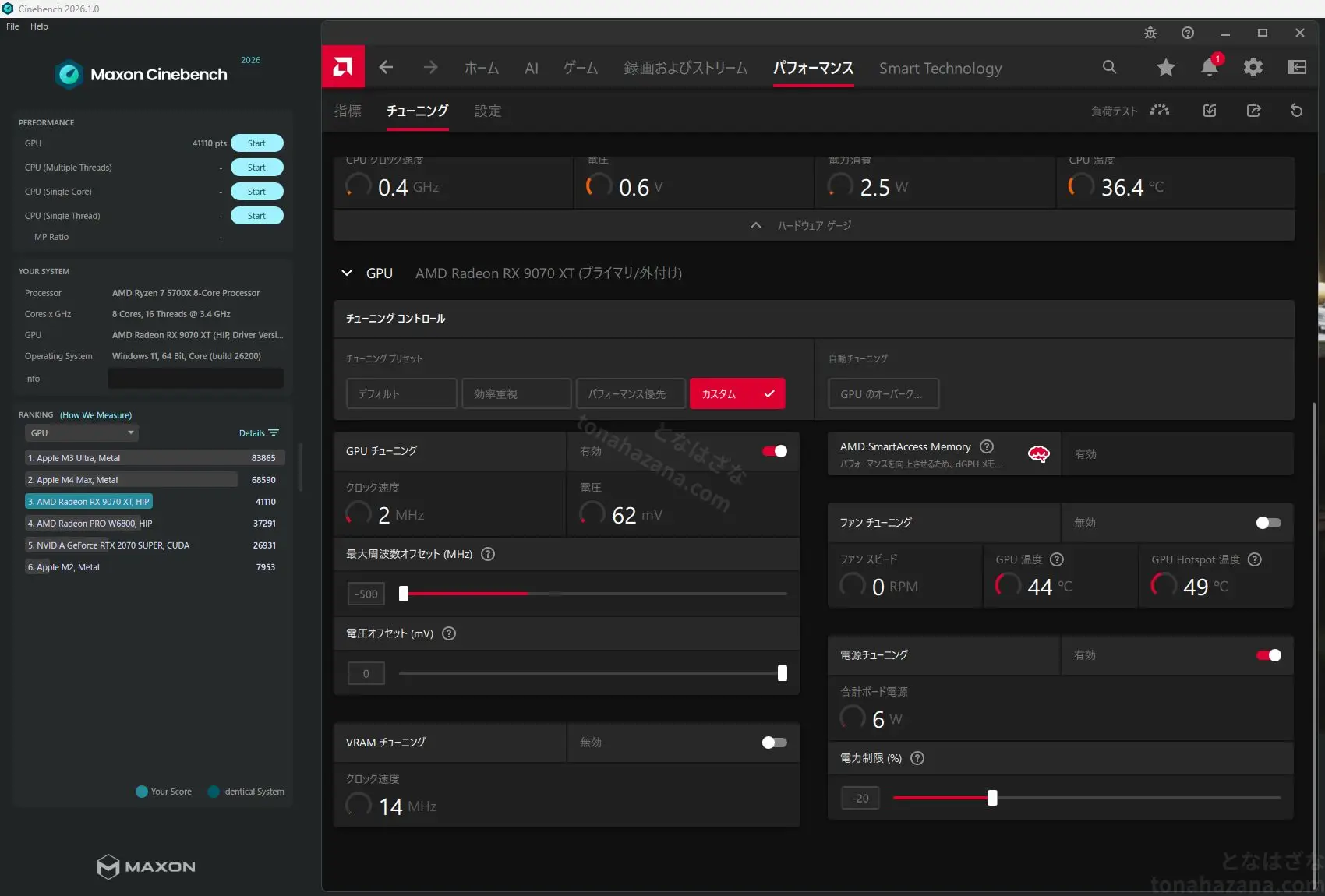Start the CPU (Single Thread) benchmark
Image resolution: width=1325 pixels, height=896 pixels.
pyautogui.click(x=256, y=216)
